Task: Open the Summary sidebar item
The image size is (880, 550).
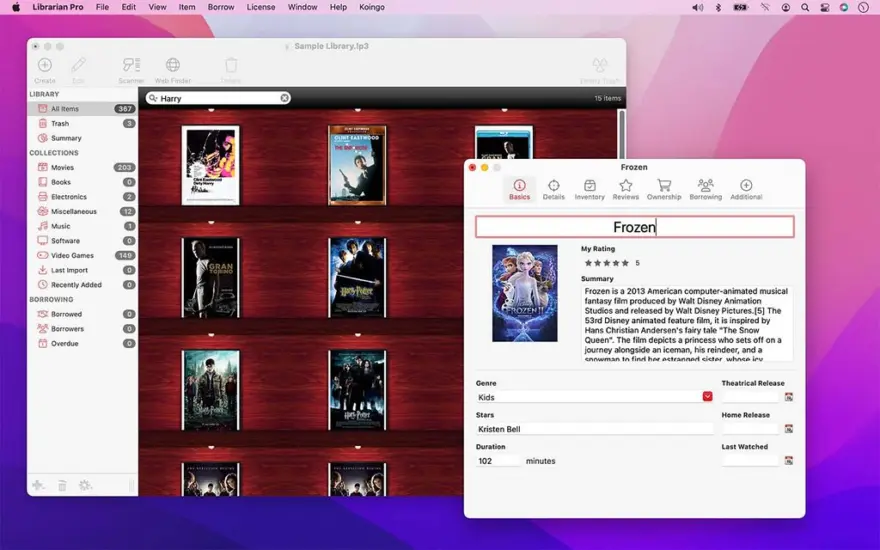Action: click(82, 138)
